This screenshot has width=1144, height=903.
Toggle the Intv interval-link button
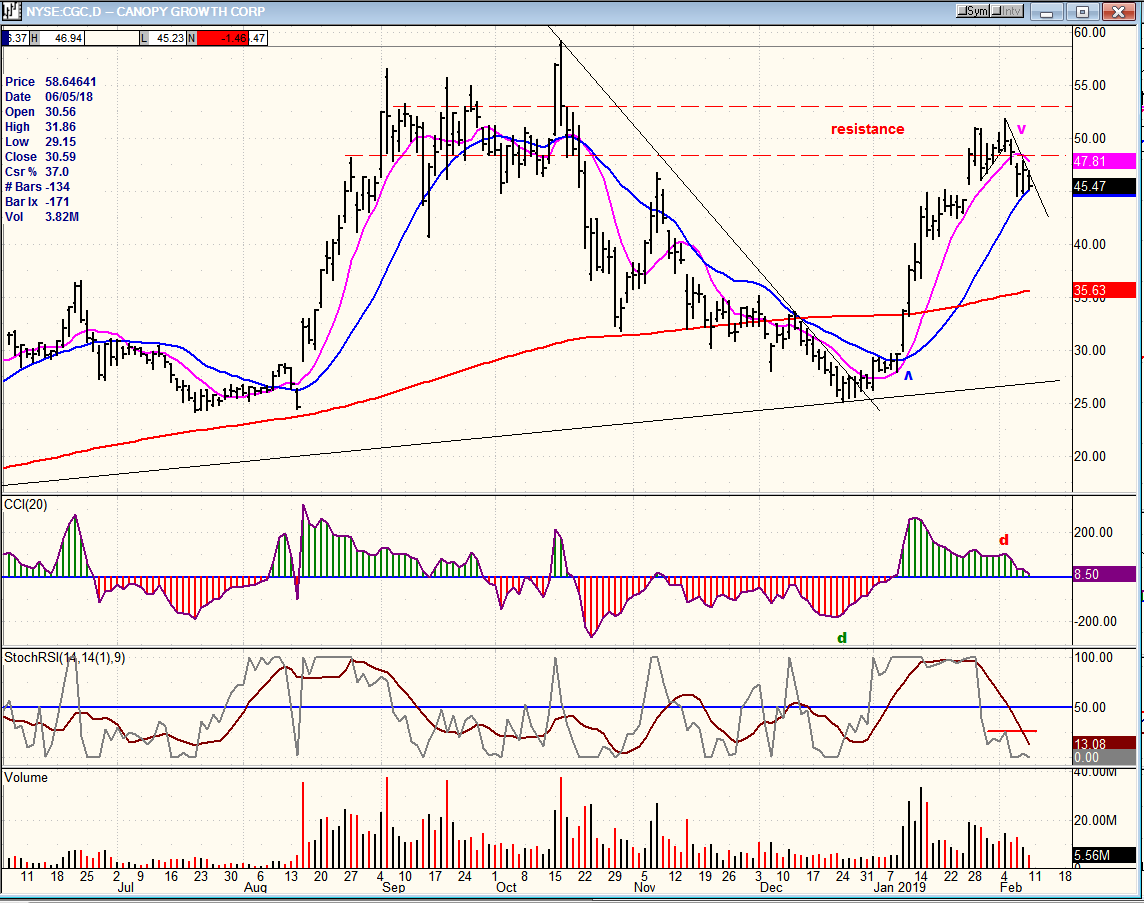(1007, 11)
